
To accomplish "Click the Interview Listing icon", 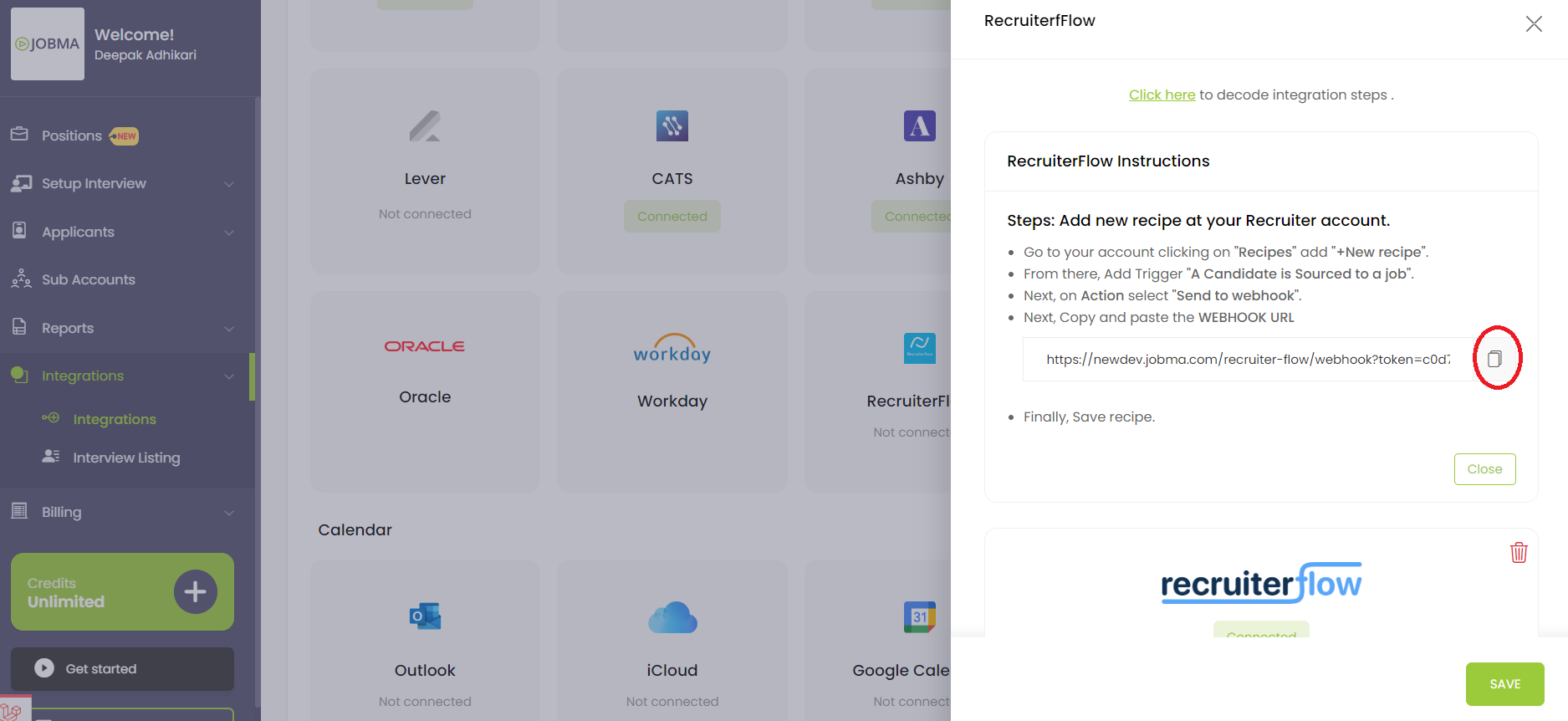I will pos(51,456).
